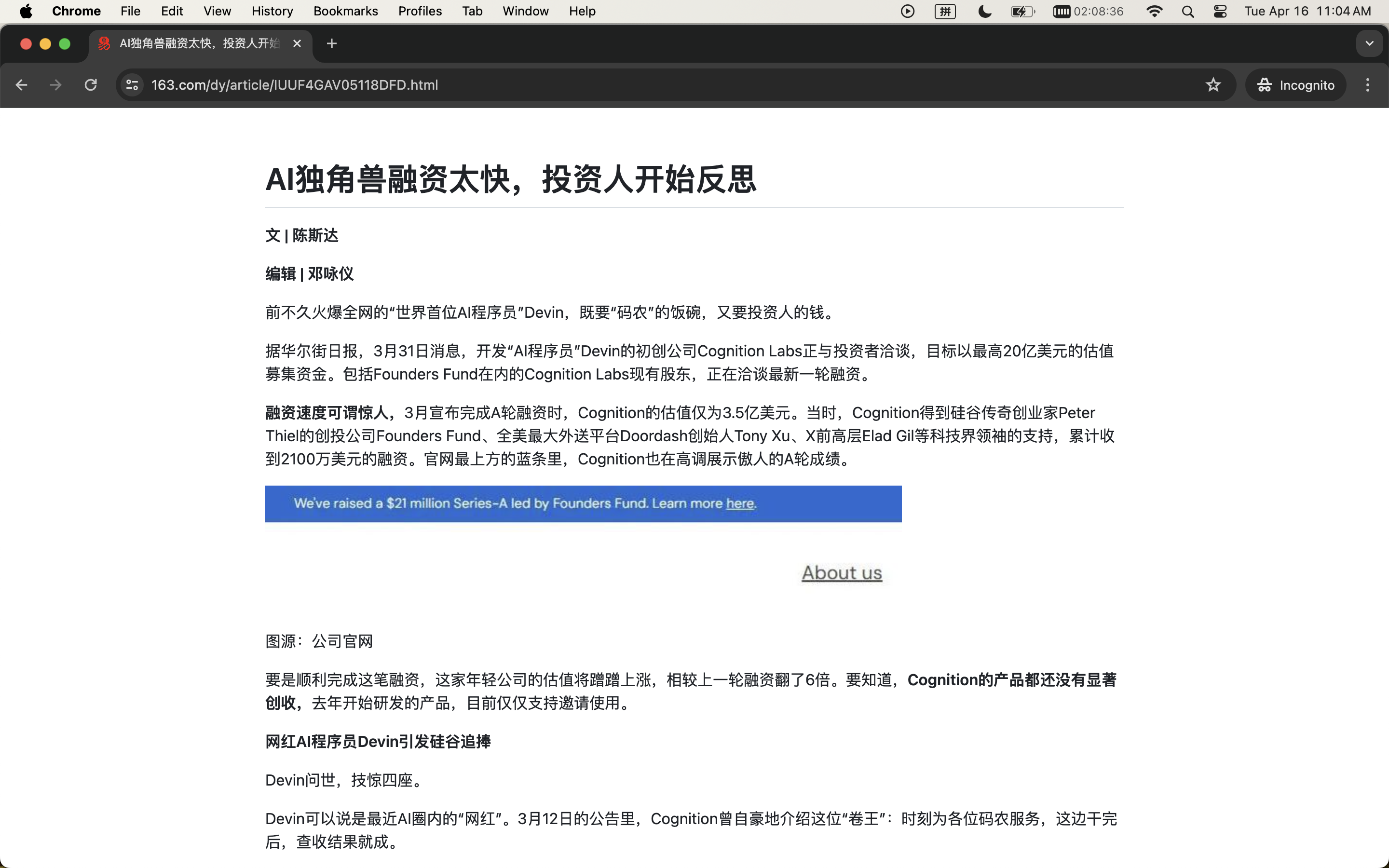This screenshot has height=868, width=1389.
Task: Click the blue Series-A banner image
Action: (x=583, y=504)
